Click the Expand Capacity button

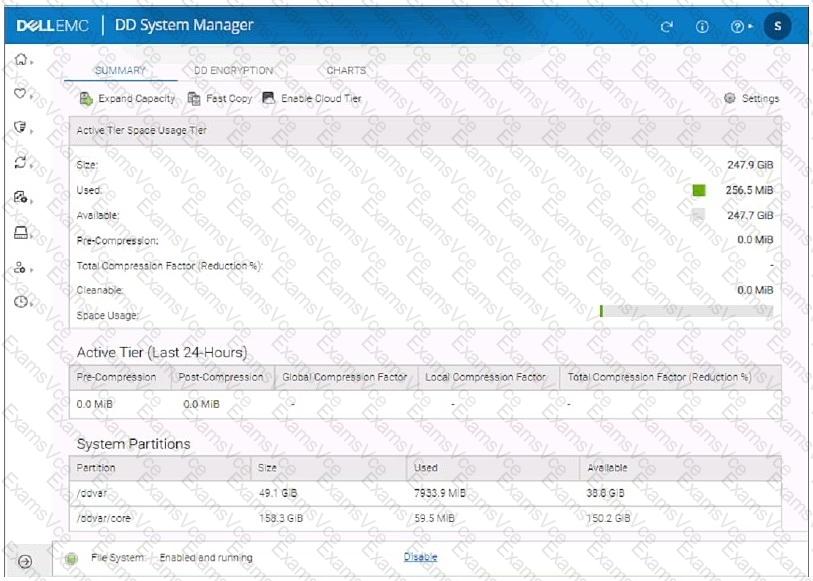[x=128, y=98]
